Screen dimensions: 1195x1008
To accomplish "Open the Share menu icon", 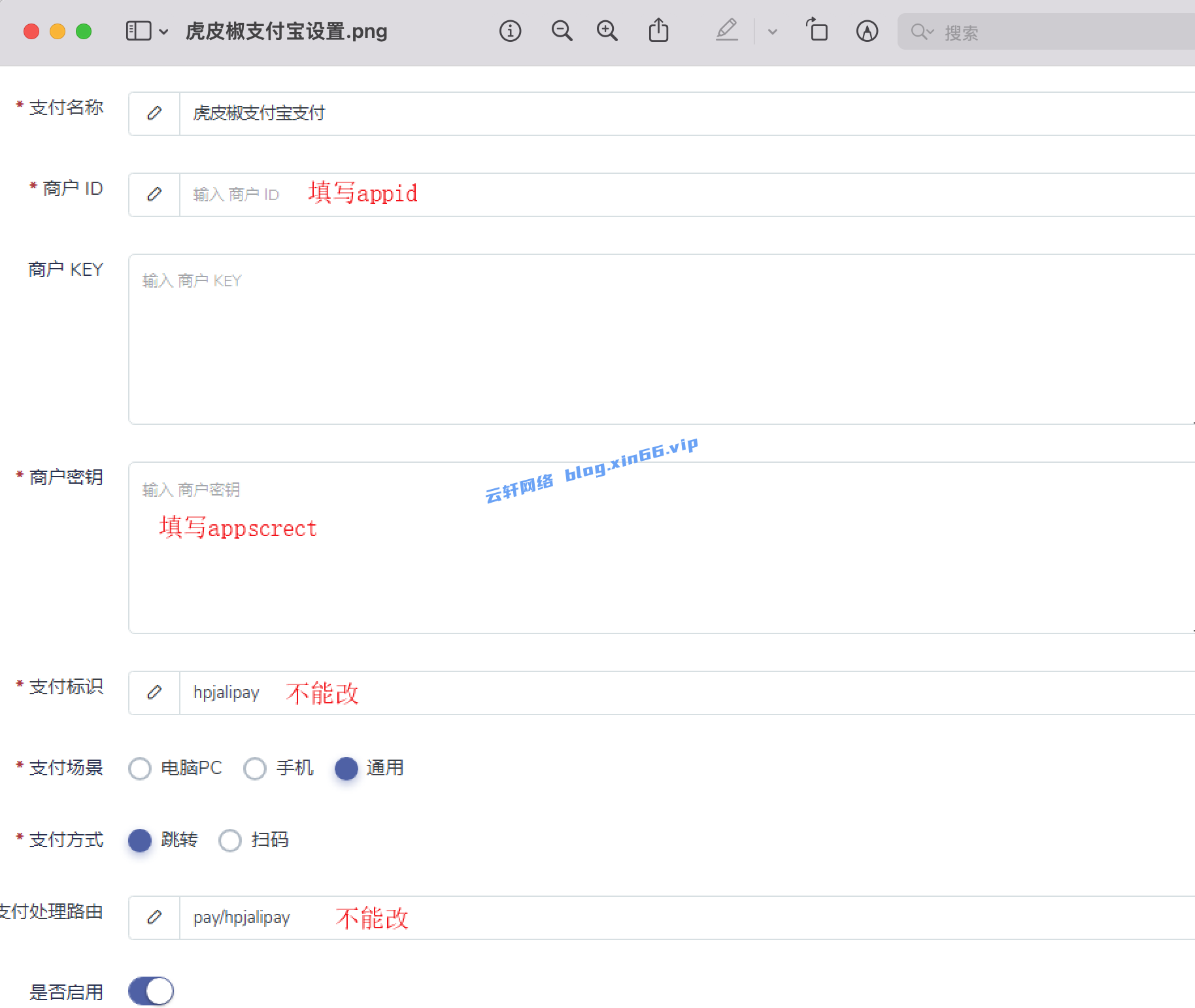I will (x=658, y=30).
